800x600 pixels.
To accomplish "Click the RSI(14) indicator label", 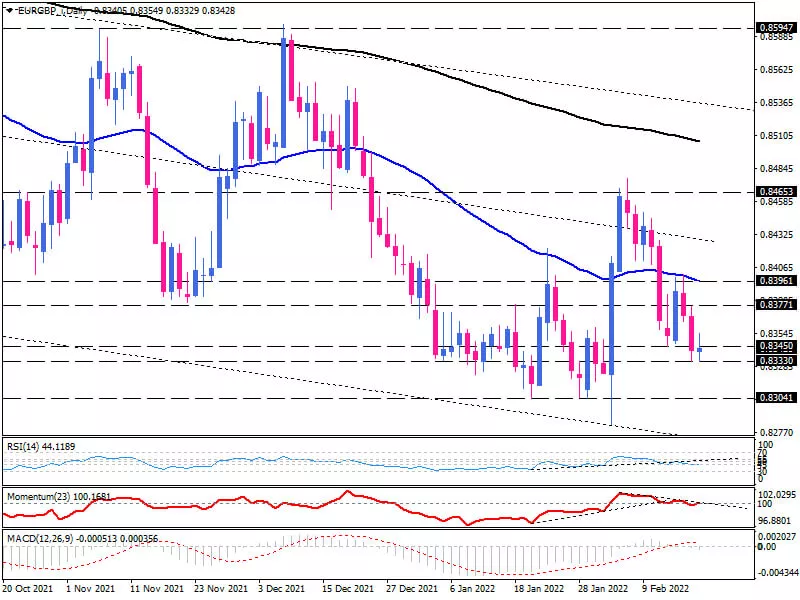I will coord(40,446).
